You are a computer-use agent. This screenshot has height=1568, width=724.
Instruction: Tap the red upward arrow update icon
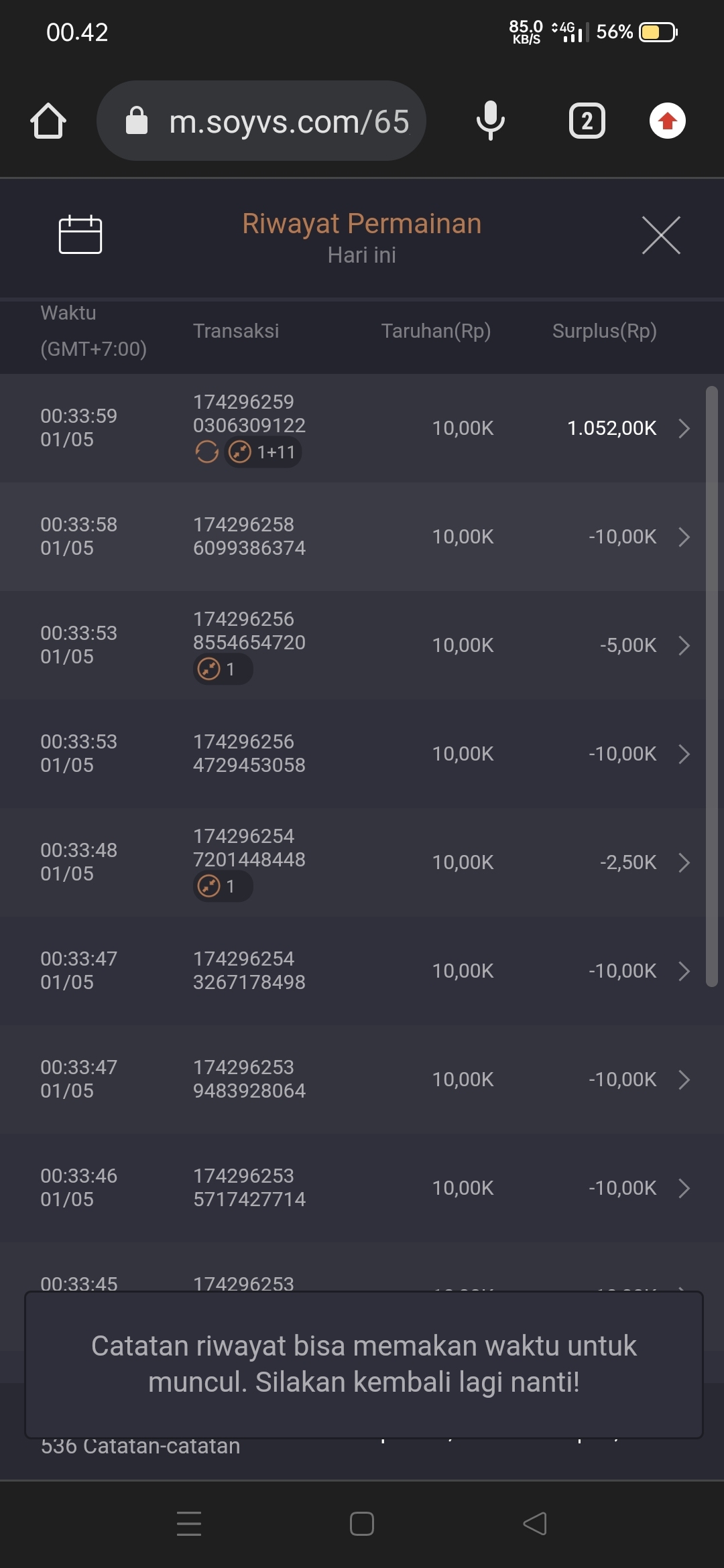point(667,121)
